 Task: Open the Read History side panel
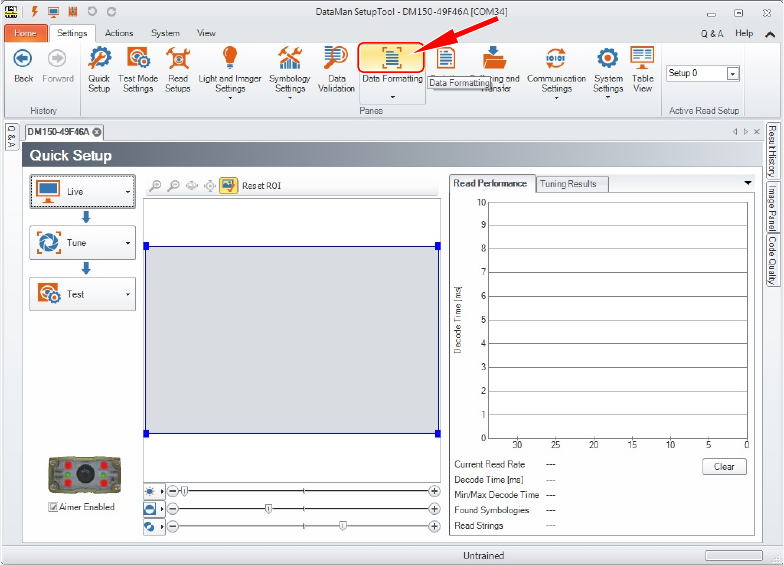pos(773,151)
